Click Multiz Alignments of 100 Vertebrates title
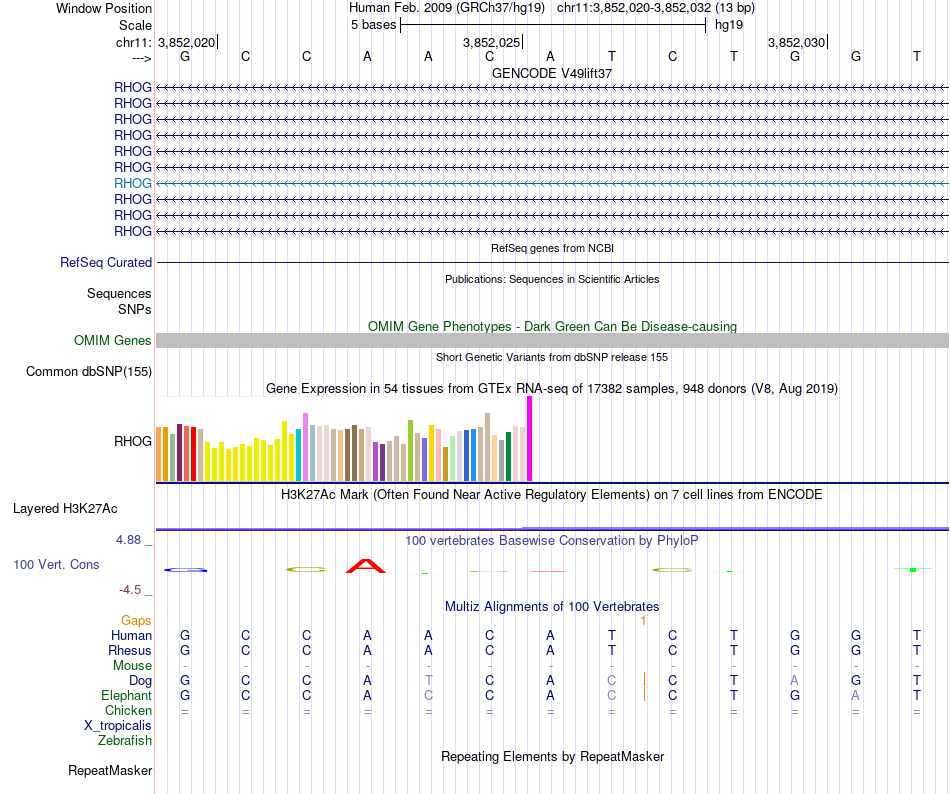 552,607
